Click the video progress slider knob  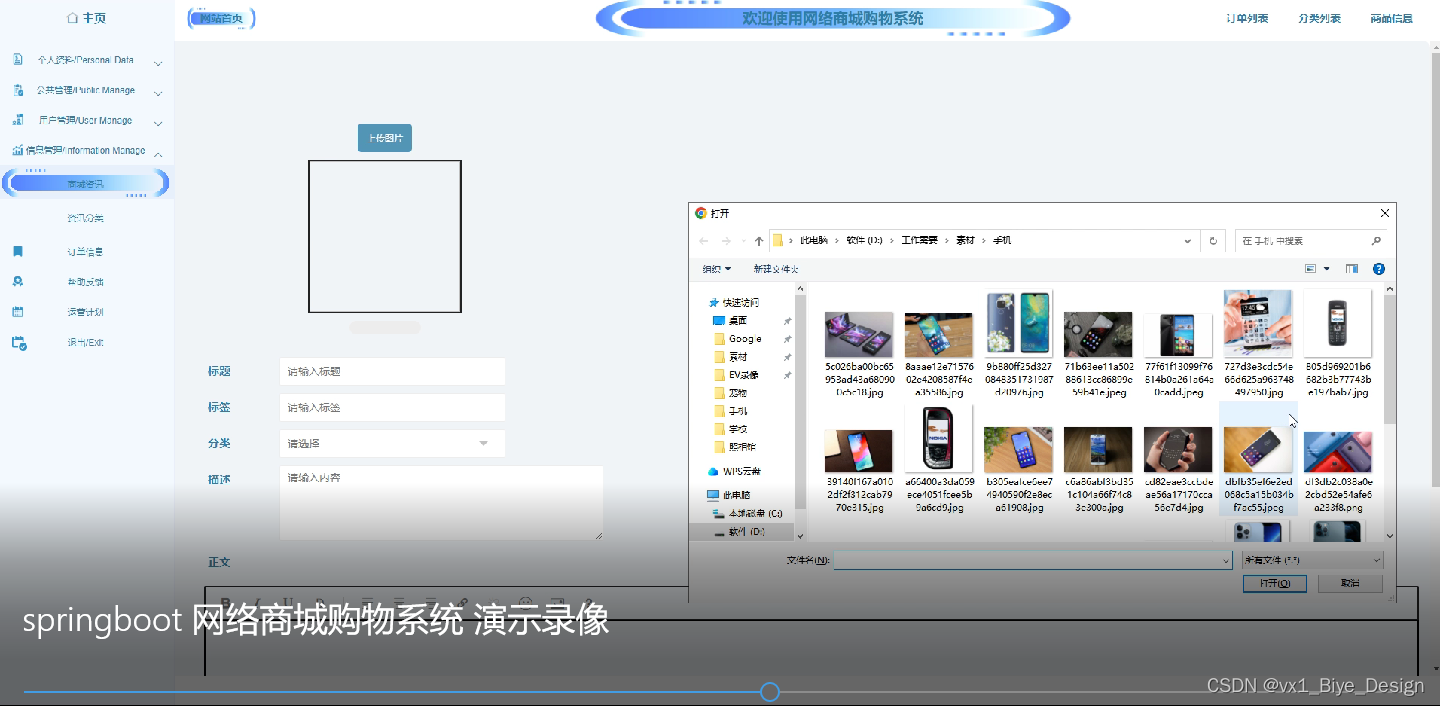769,691
